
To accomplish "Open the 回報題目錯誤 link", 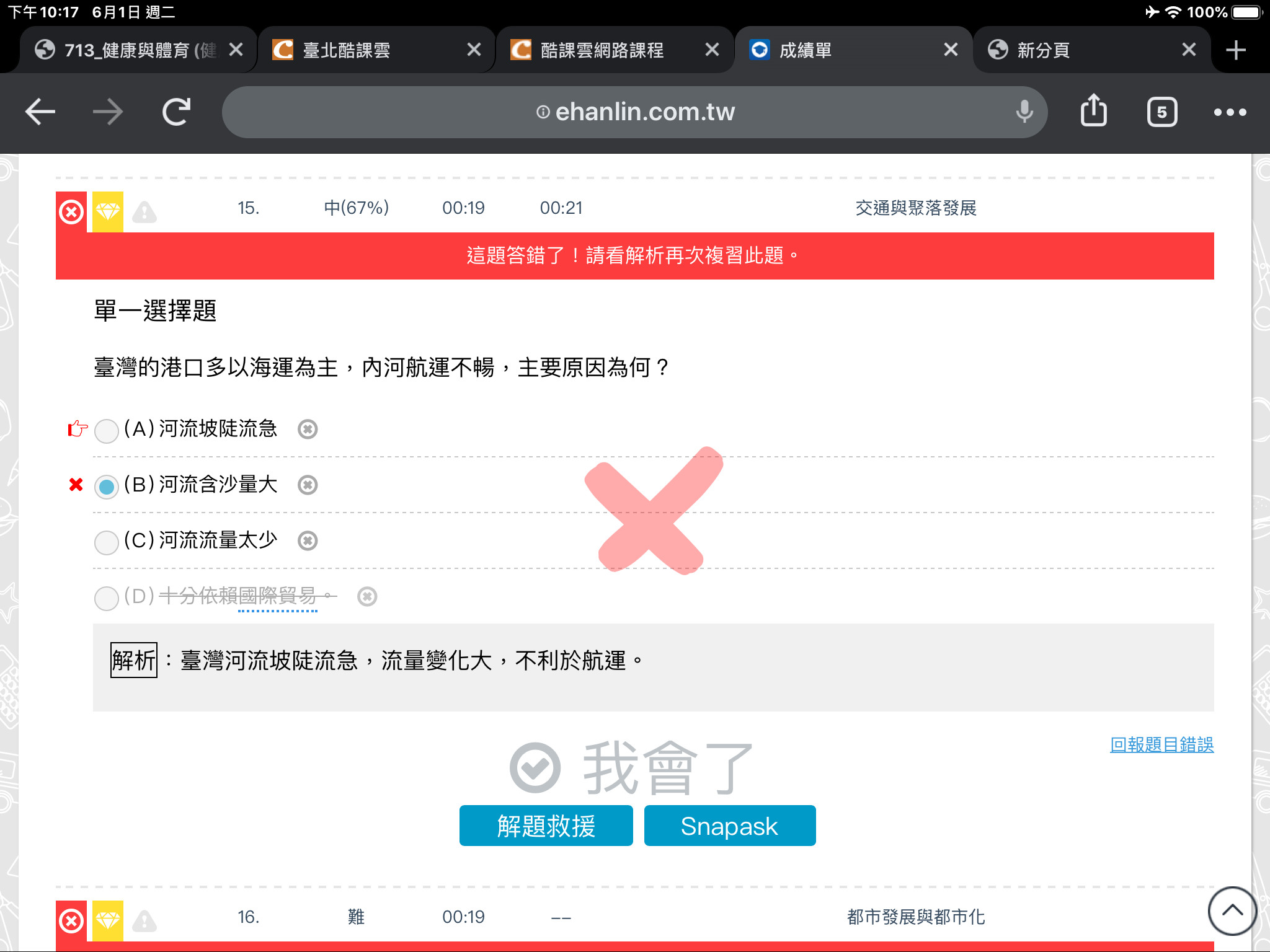I will pos(1161,744).
